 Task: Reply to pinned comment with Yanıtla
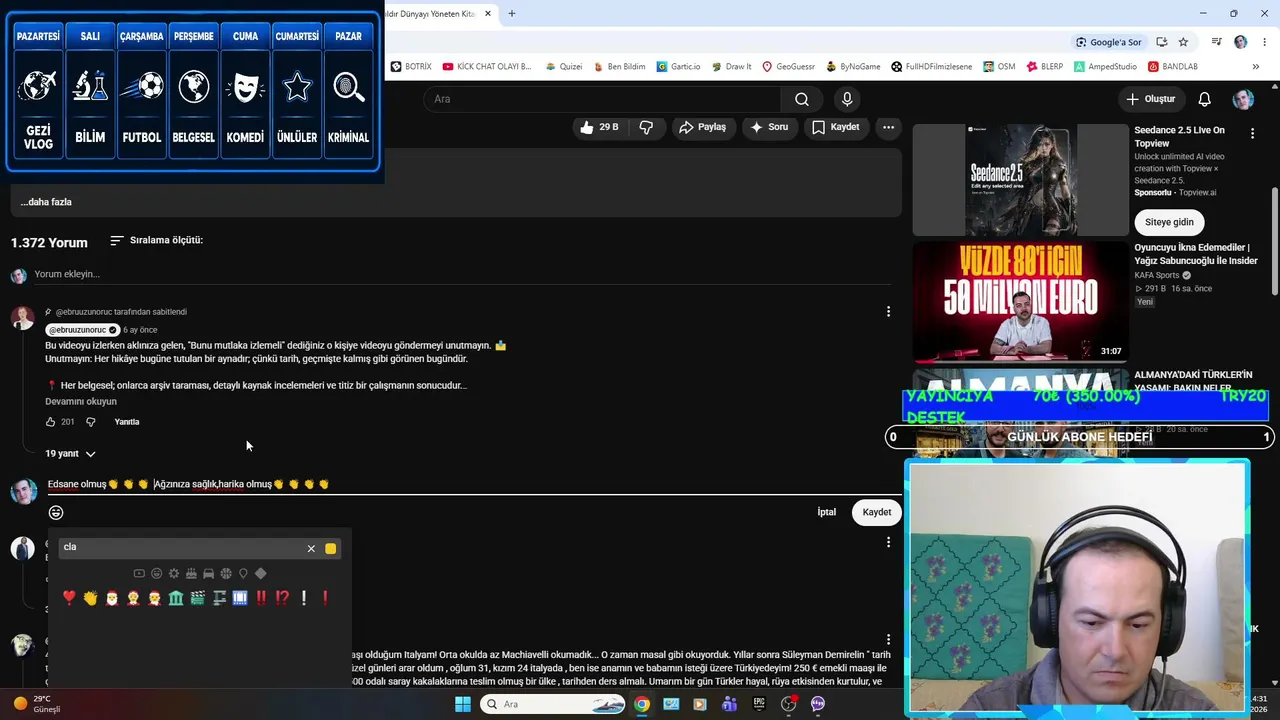point(127,422)
